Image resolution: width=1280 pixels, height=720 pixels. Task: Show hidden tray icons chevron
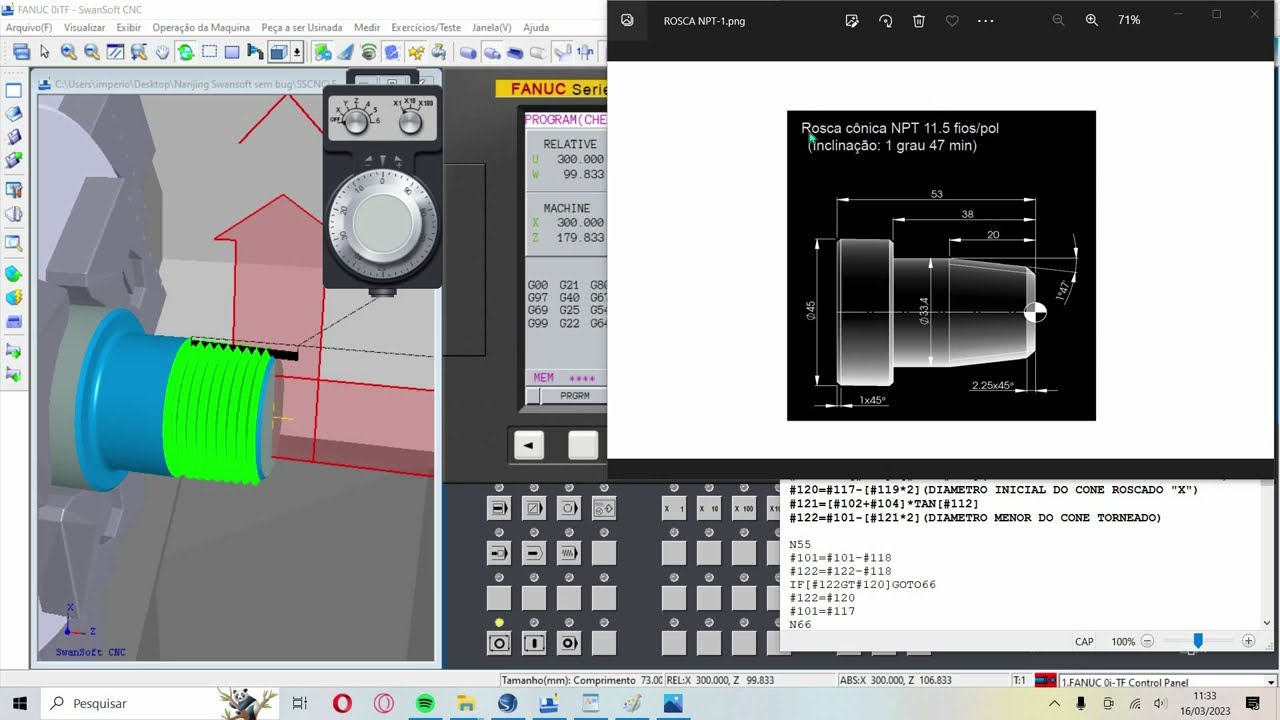1054,703
